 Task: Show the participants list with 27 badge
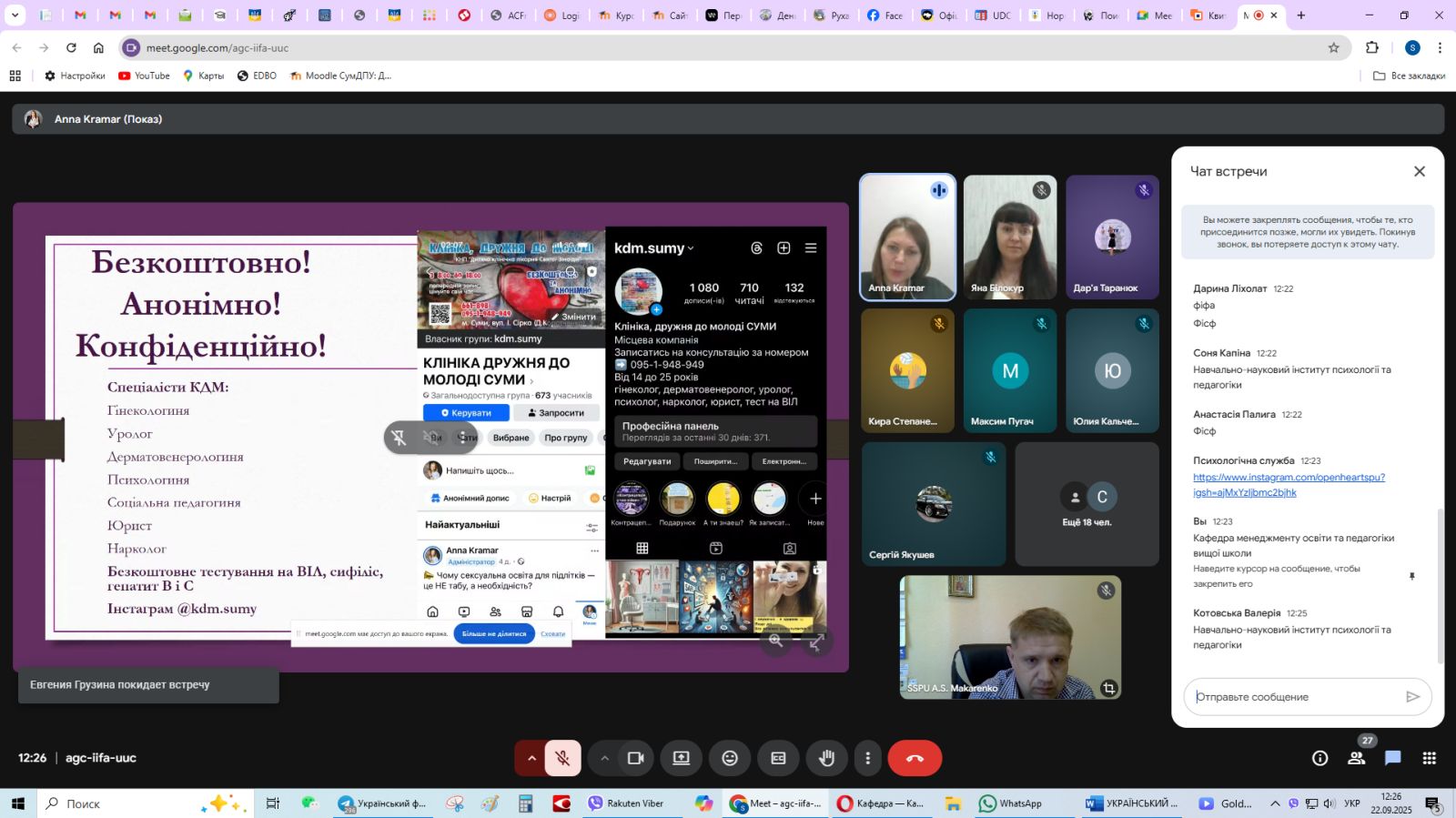coord(1356,758)
